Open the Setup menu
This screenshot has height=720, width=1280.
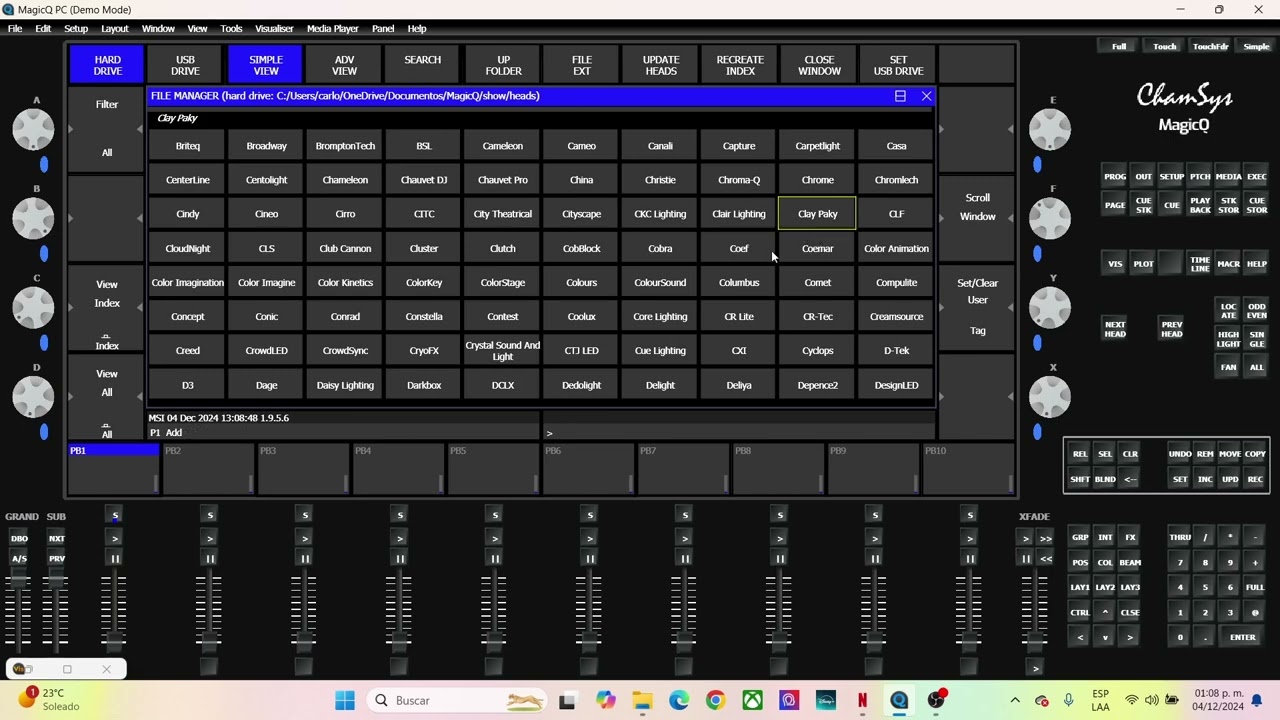[x=76, y=28]
